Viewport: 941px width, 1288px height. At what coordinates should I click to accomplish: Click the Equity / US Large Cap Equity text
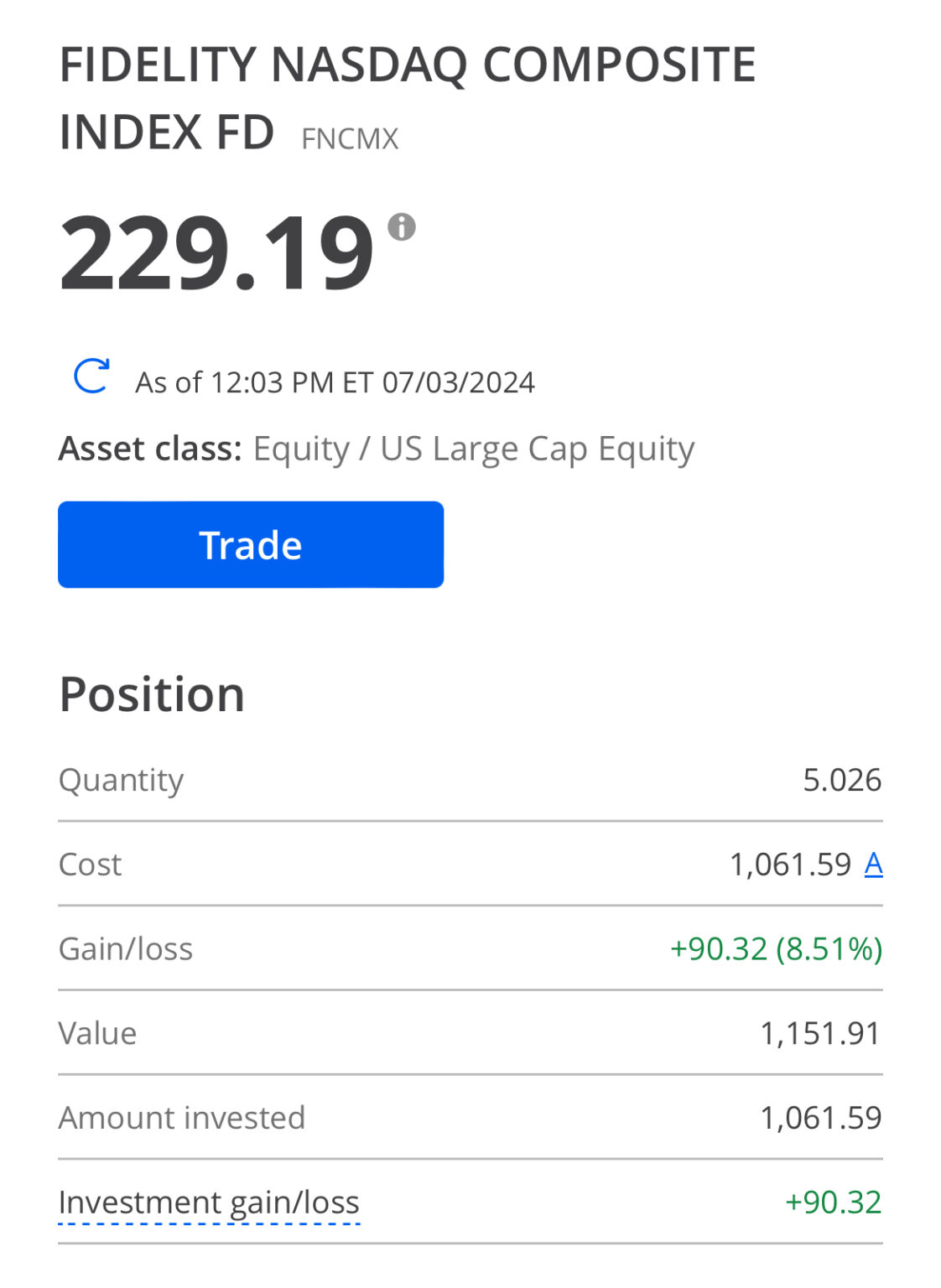coord(474,449)
